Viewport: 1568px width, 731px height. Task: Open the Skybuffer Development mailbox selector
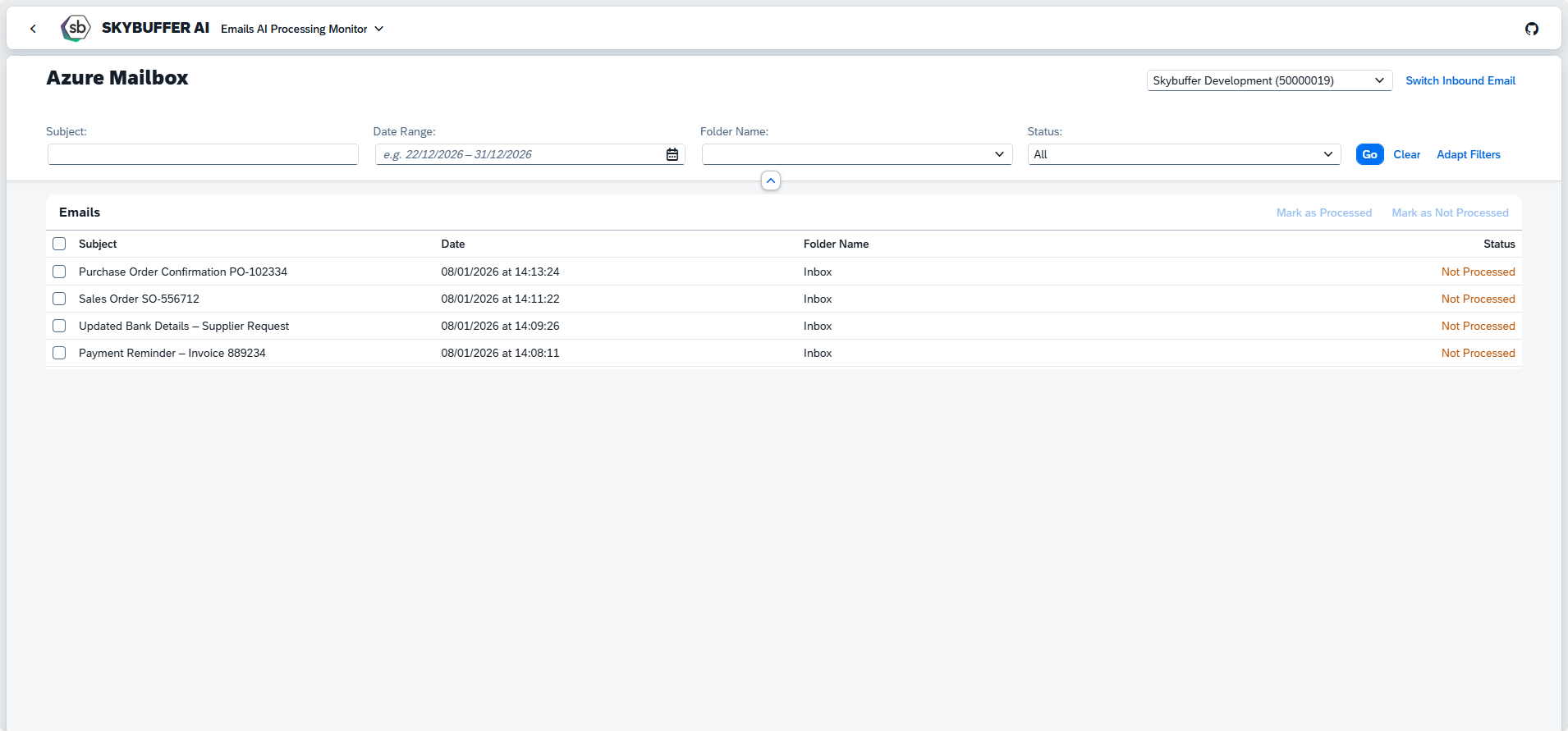click(1268, 80)
